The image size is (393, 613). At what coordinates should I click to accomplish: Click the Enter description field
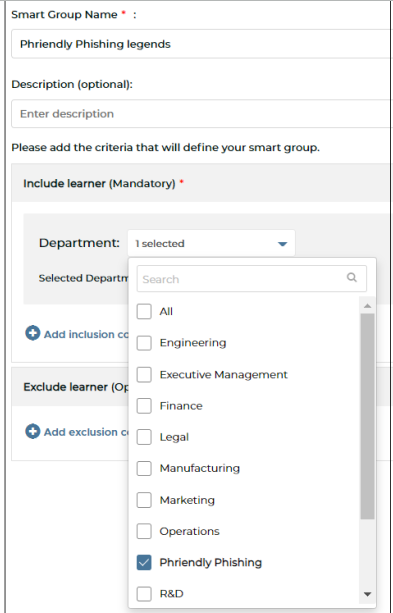tap(202, 113)
